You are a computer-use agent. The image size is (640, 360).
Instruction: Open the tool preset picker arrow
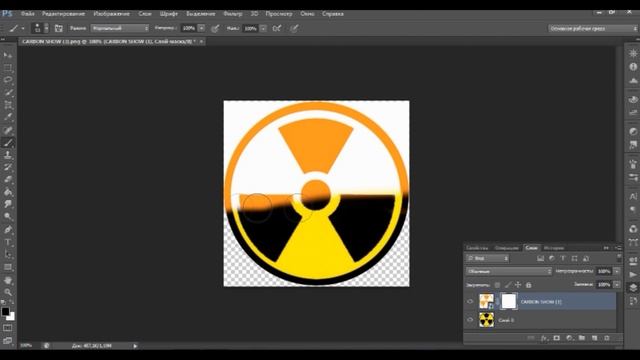click(23, 28)
